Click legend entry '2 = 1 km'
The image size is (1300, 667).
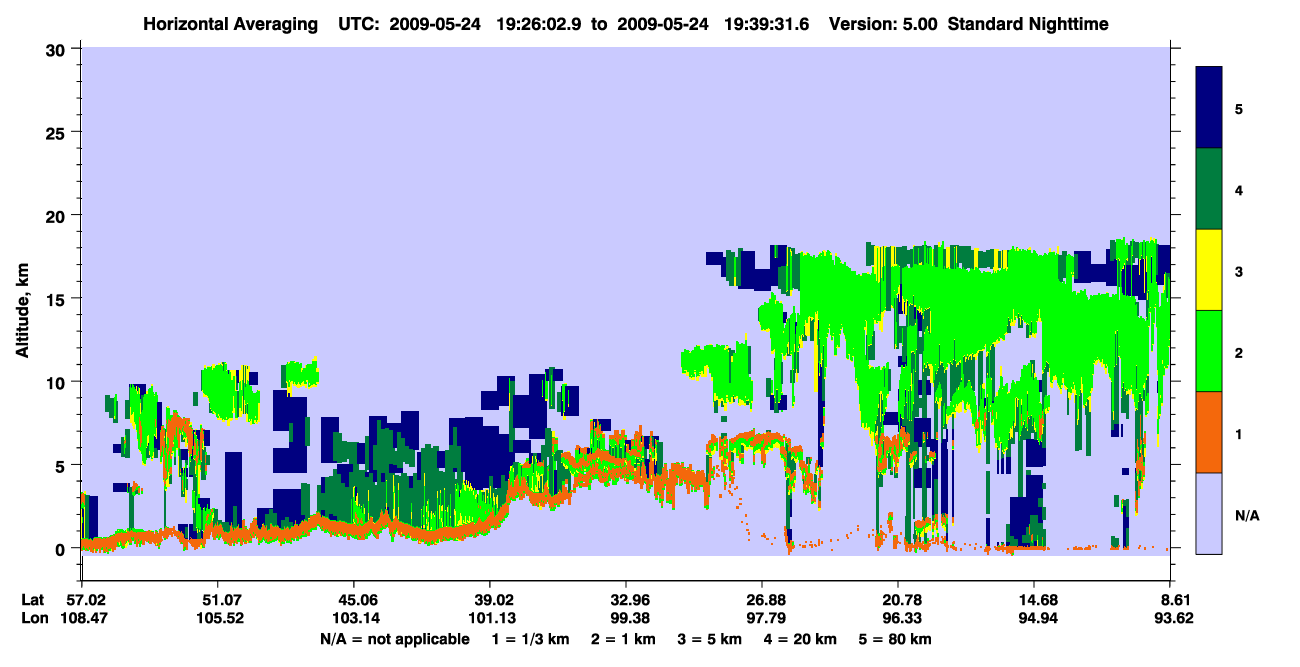(x=624, y=639)
